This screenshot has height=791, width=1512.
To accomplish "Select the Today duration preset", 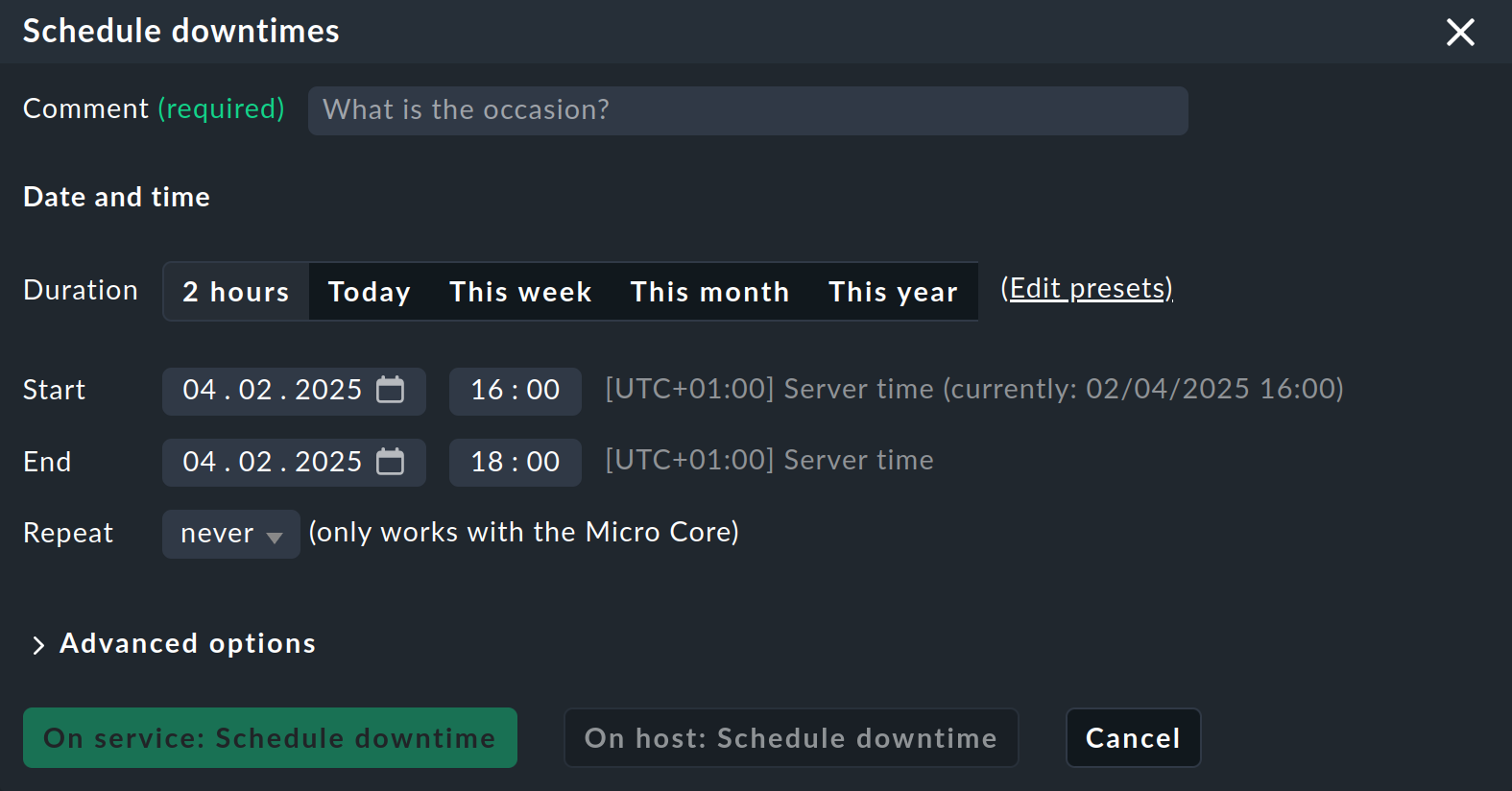I will 369,291.
